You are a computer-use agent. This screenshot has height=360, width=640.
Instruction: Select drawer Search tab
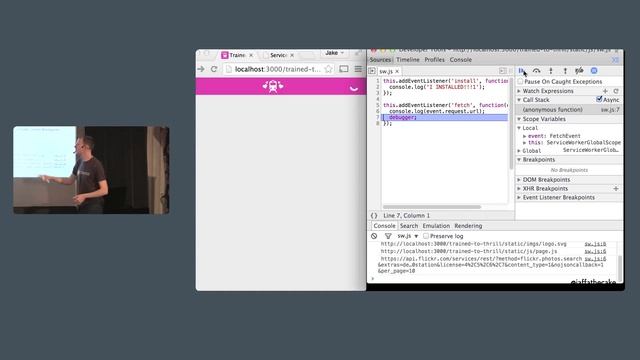(x=409, y=226)
